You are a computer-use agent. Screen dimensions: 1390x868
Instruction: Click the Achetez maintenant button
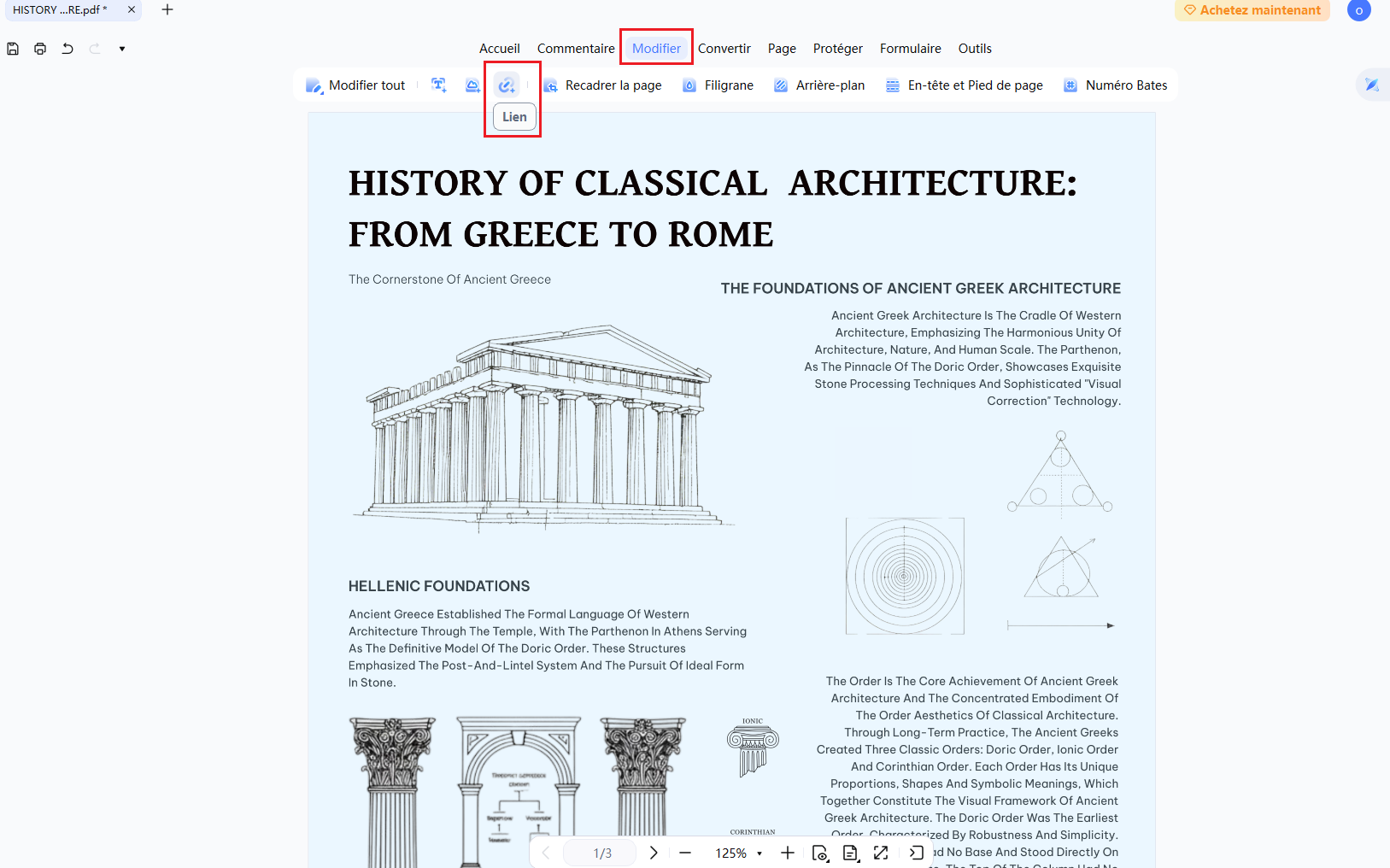(x=1252, y=10)
